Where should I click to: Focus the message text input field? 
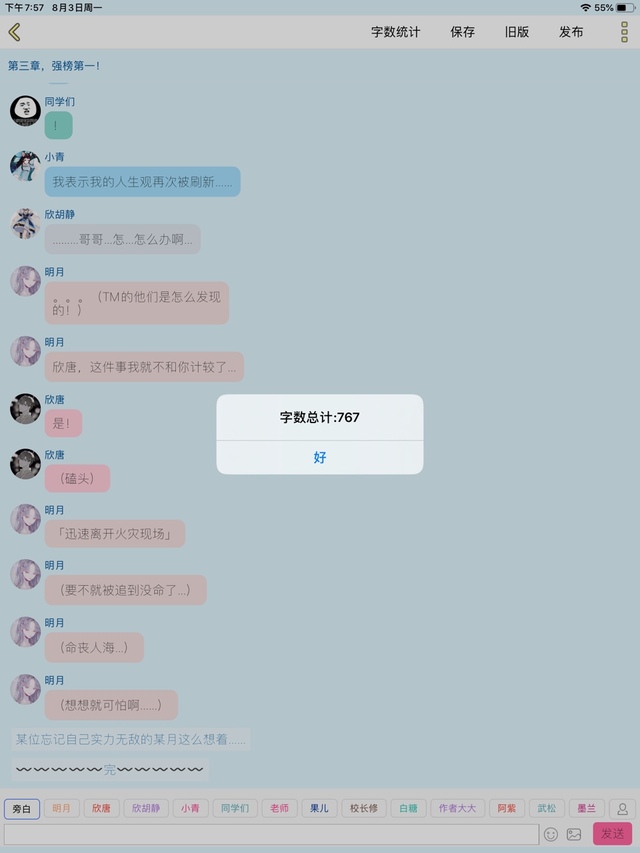pyautogui.click(x=272, y=834)
